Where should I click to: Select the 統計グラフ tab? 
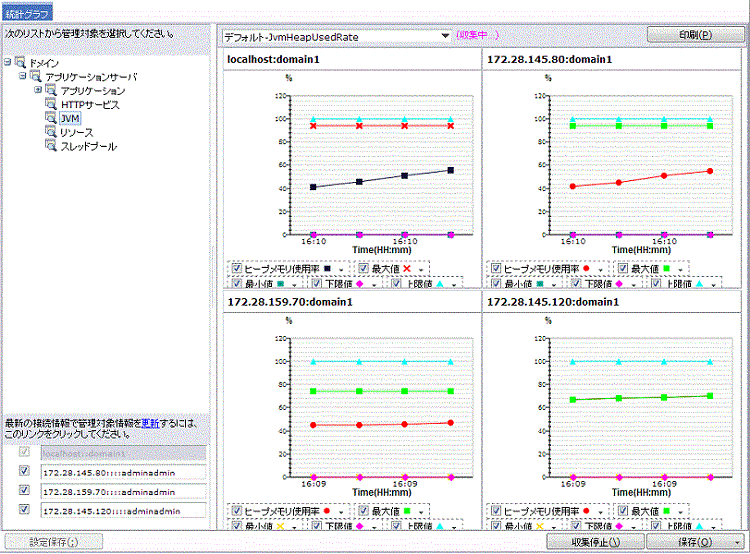[26, 12]
